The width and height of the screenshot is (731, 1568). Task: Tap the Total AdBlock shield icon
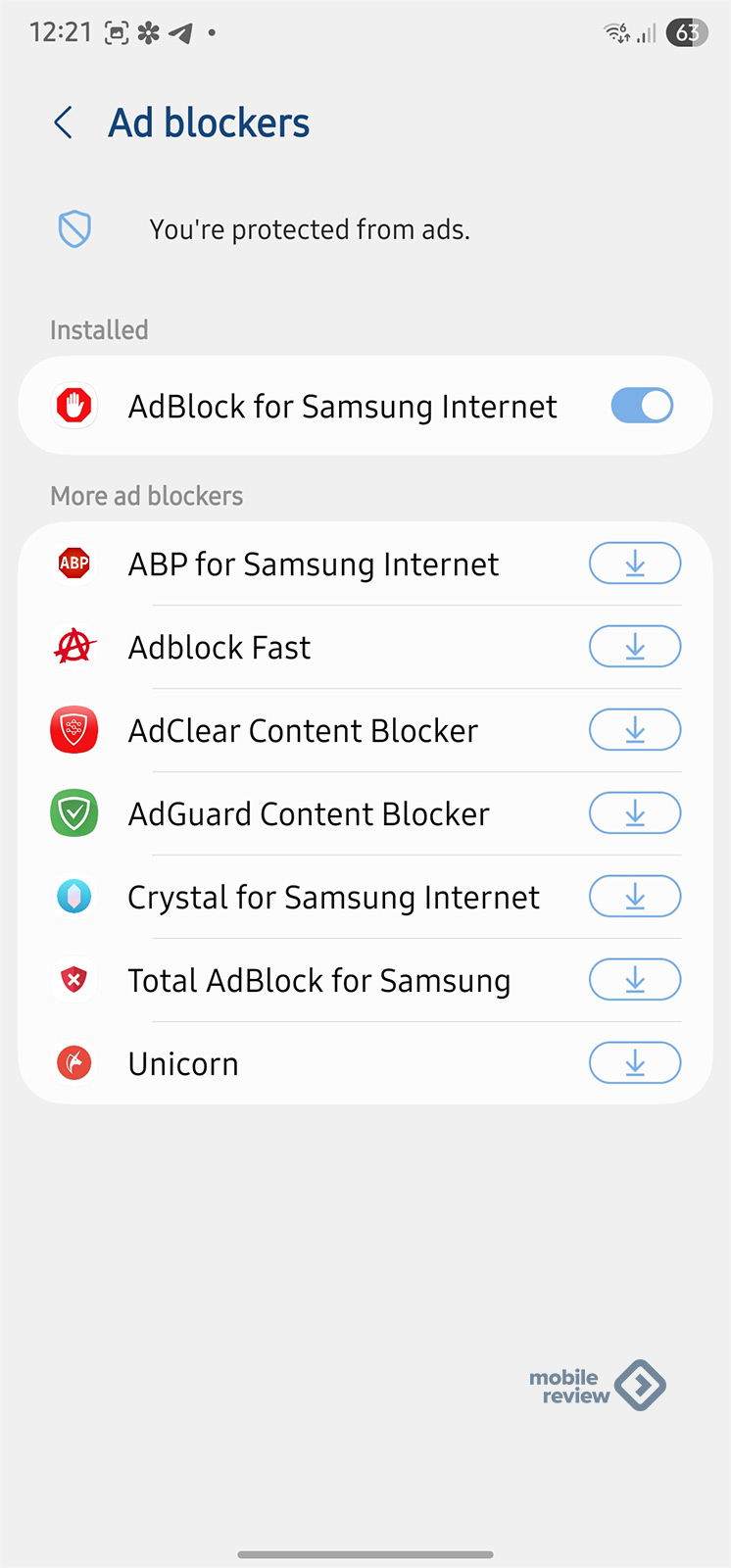coord(74,980)
